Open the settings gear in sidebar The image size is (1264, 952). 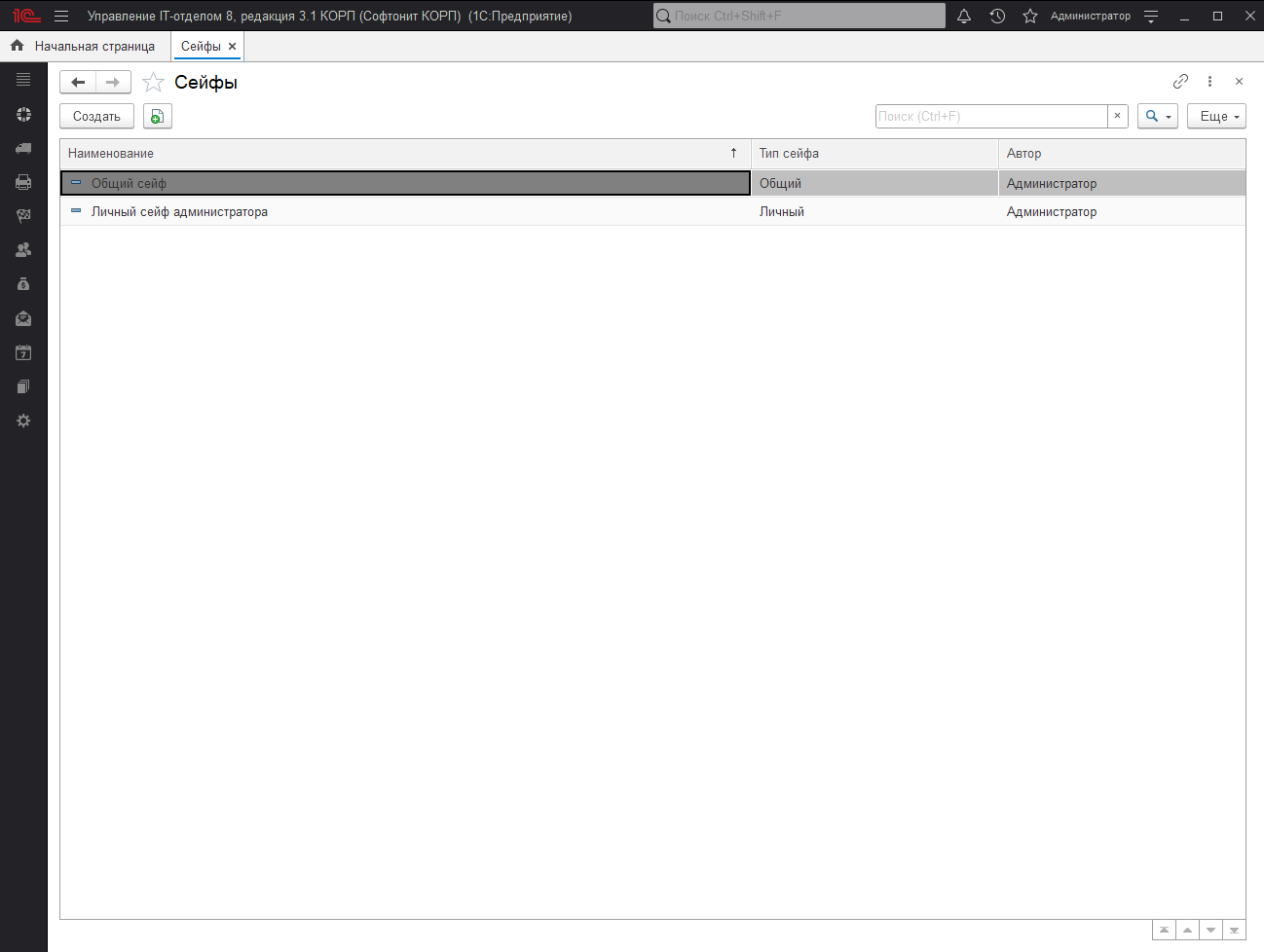pos(23,421)
